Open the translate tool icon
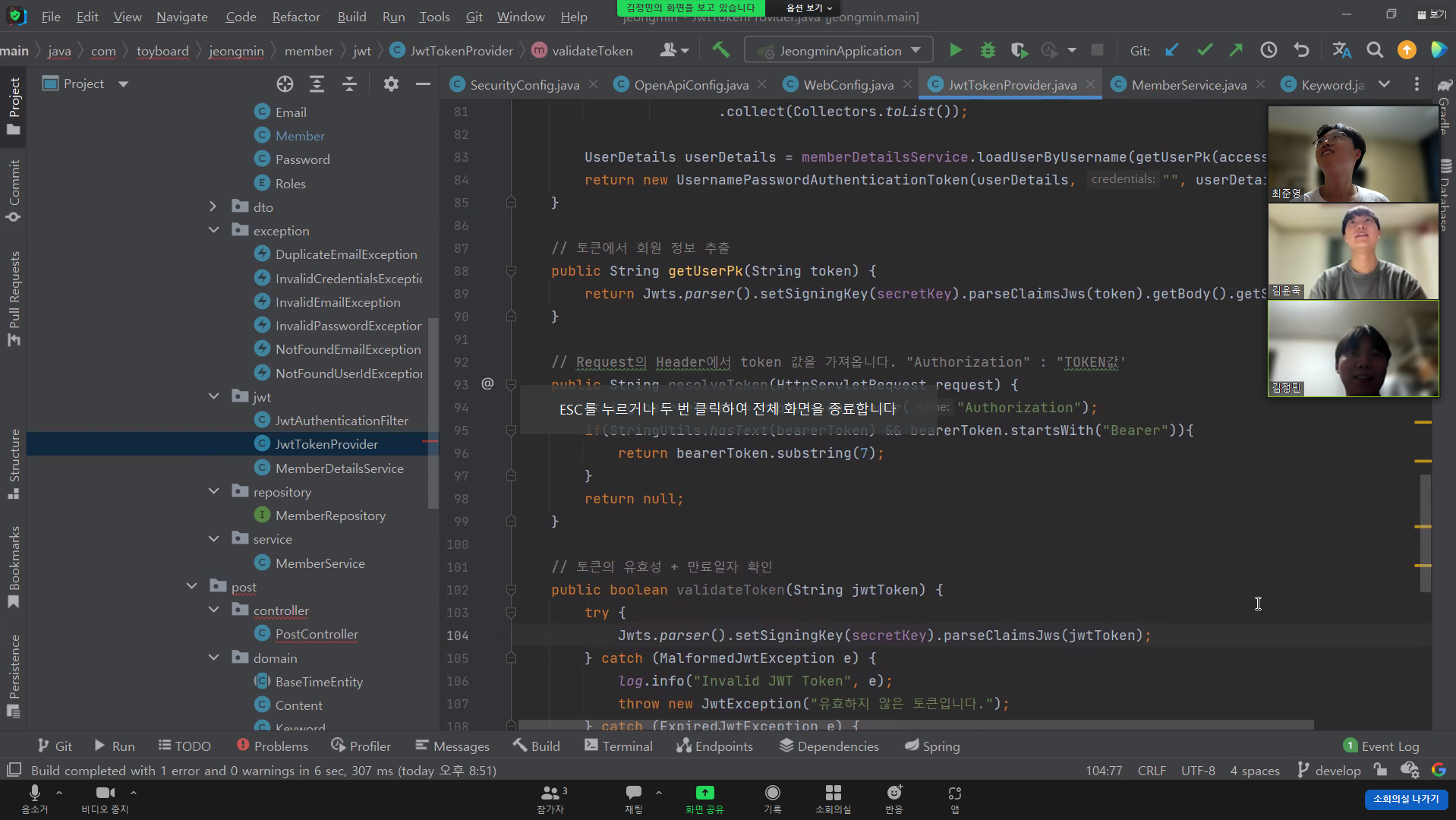 pyautogui.click(x=1341, y=50)
